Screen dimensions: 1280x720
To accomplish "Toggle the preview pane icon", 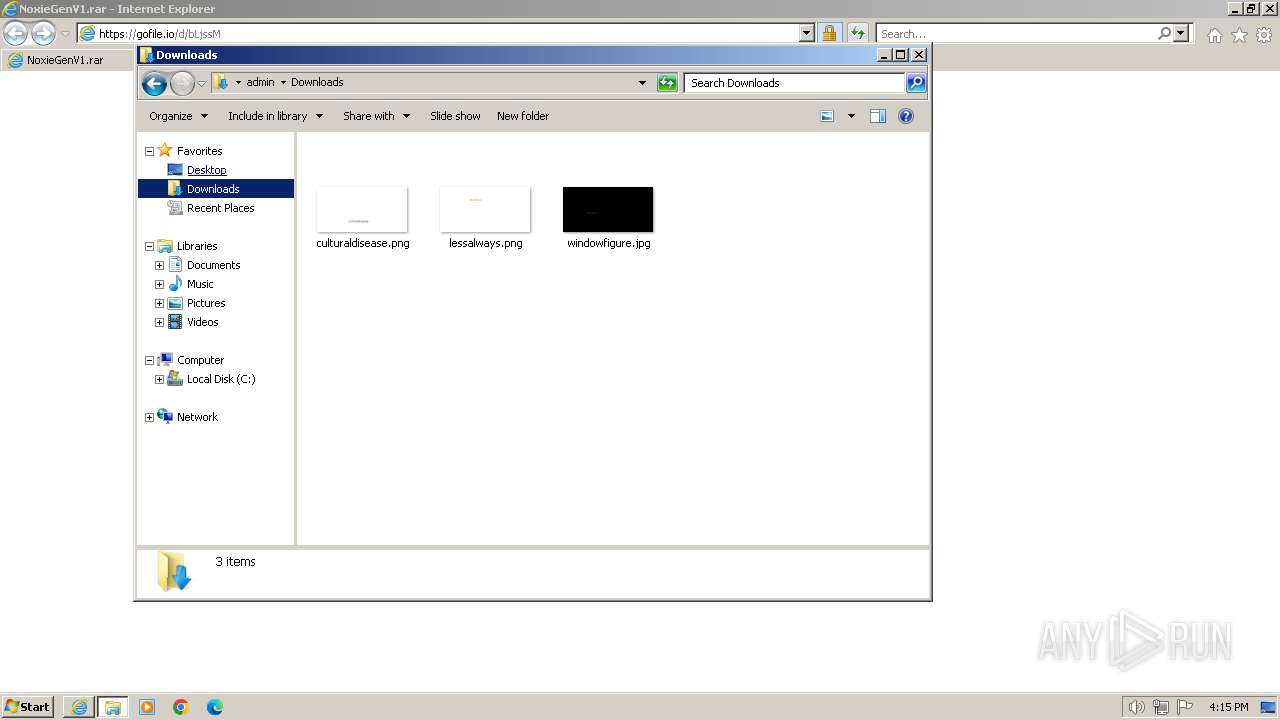I will click(x=878, y=116).
